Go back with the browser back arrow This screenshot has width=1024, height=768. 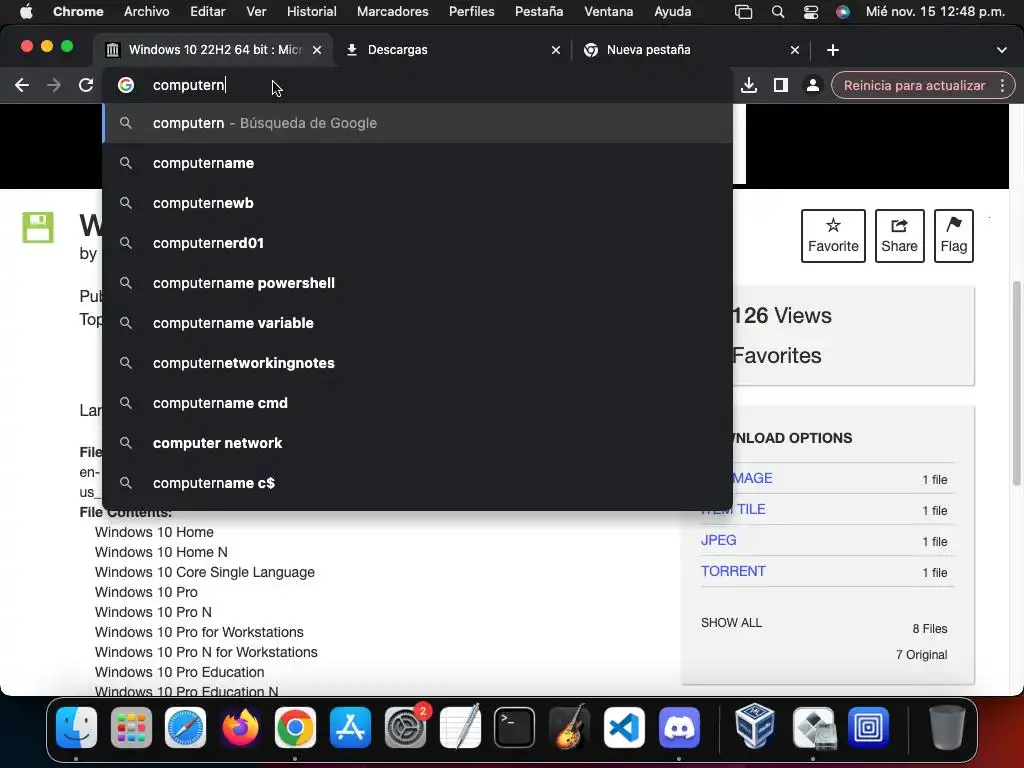pyautogui.click(x=22, y=85)
